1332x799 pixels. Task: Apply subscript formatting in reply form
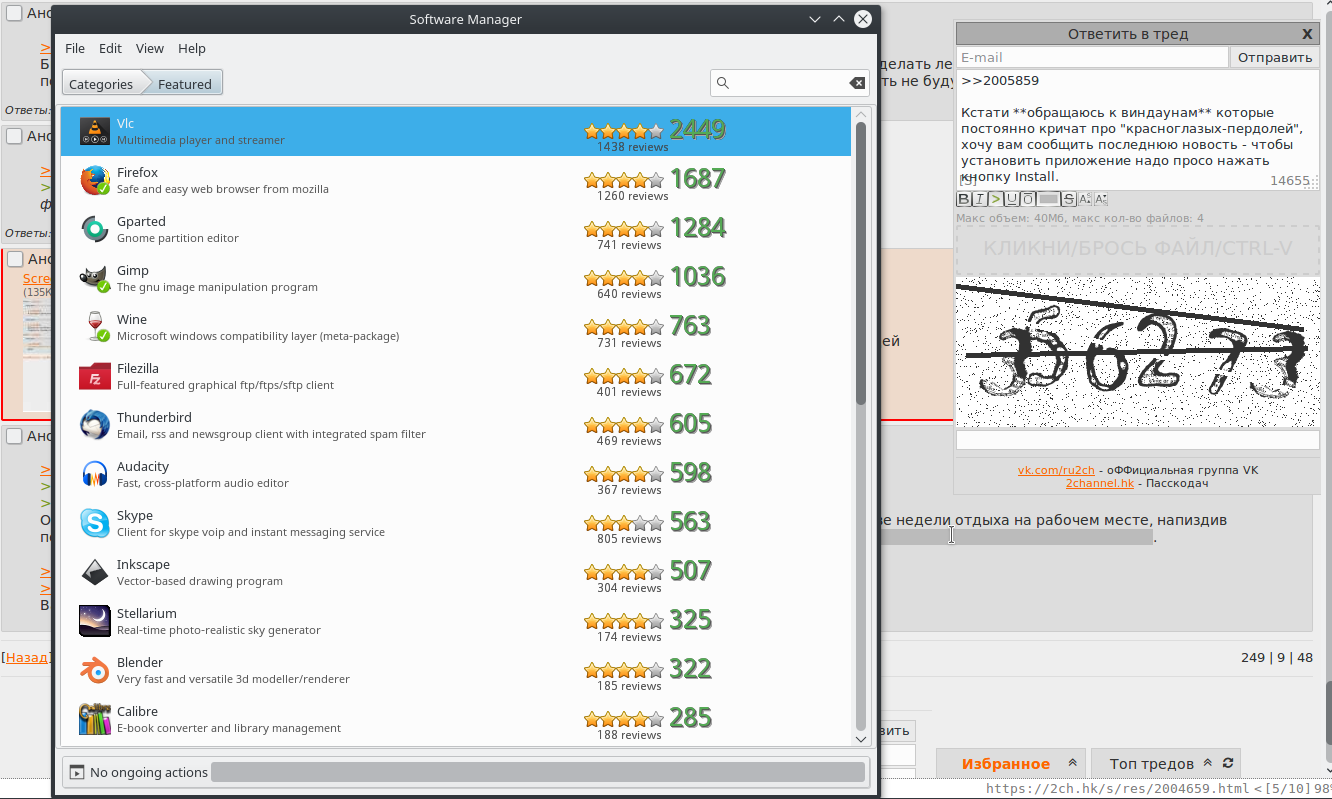coord(1100,199)
